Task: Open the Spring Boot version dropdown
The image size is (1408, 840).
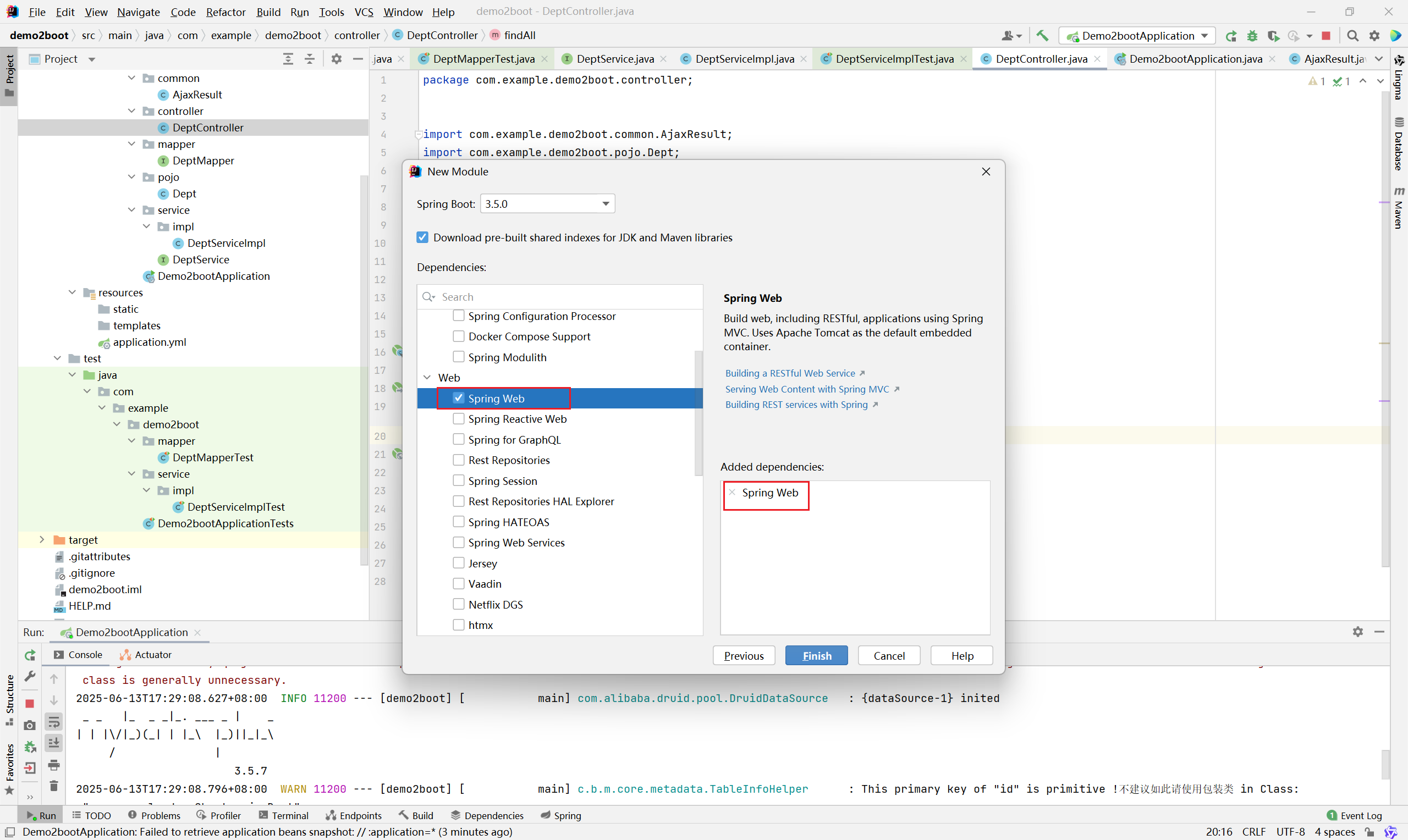Action: point(604,203)
